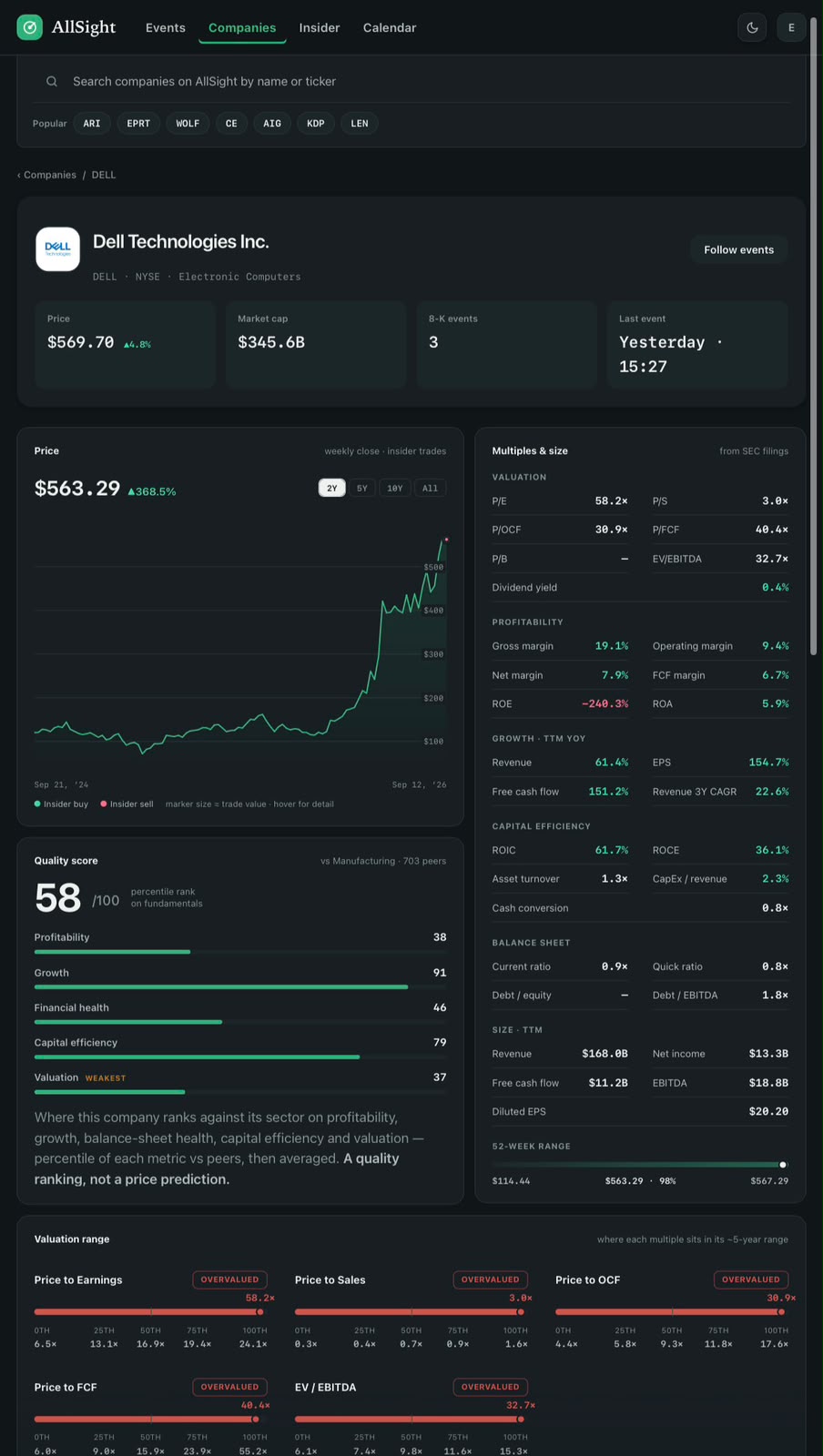Click the Follow events button

(738, 249)
